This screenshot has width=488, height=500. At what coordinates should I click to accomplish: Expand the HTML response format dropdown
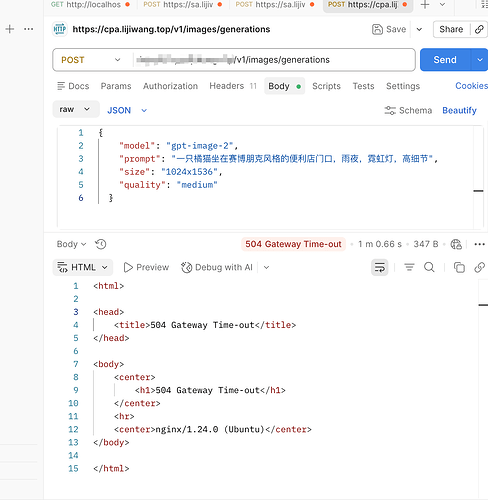coord(83,267)
